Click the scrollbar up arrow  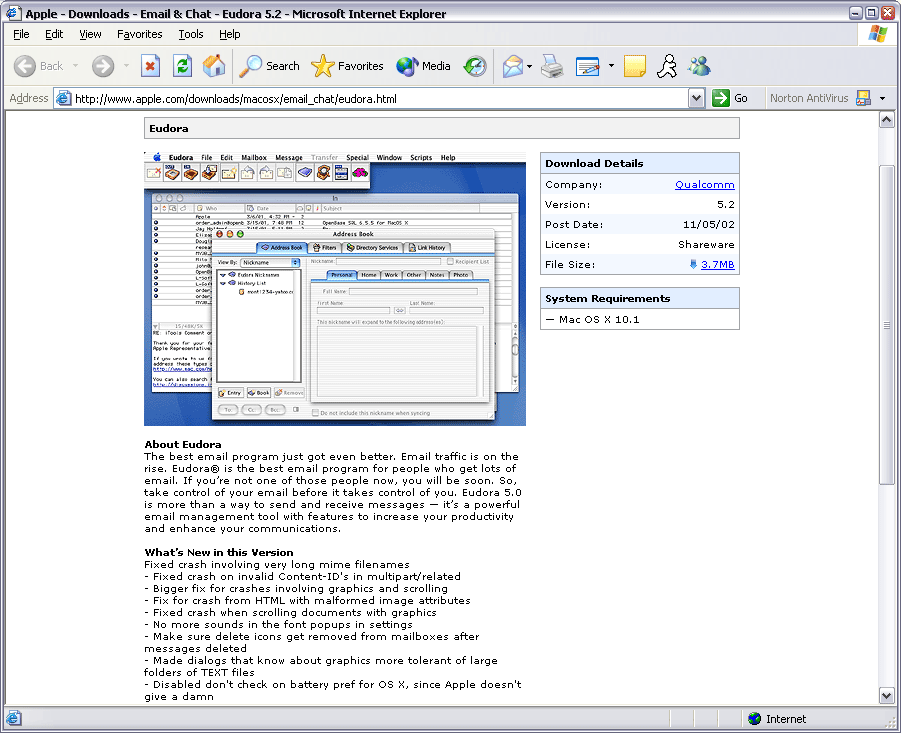pos(887,119)
